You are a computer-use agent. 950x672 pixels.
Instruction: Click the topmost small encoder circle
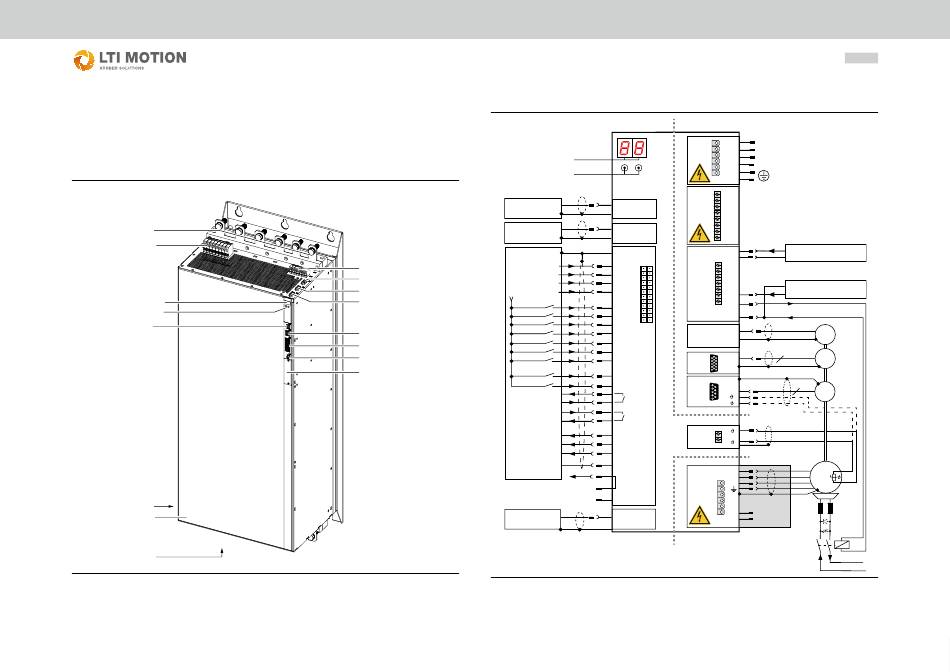pyautogui.click(x=825, y=334)
